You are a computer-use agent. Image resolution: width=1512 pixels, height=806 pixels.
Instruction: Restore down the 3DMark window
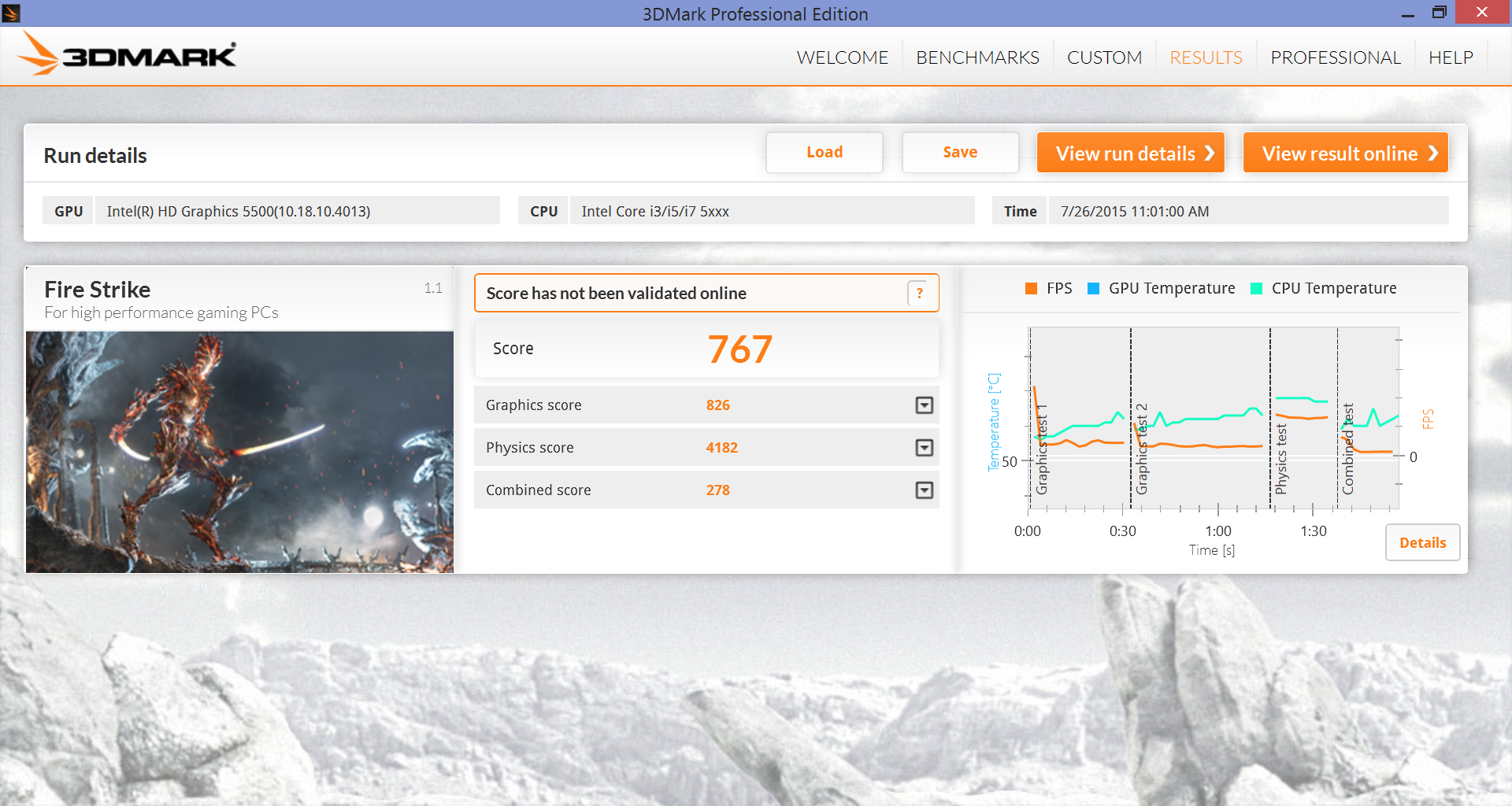coord(1440,13)
